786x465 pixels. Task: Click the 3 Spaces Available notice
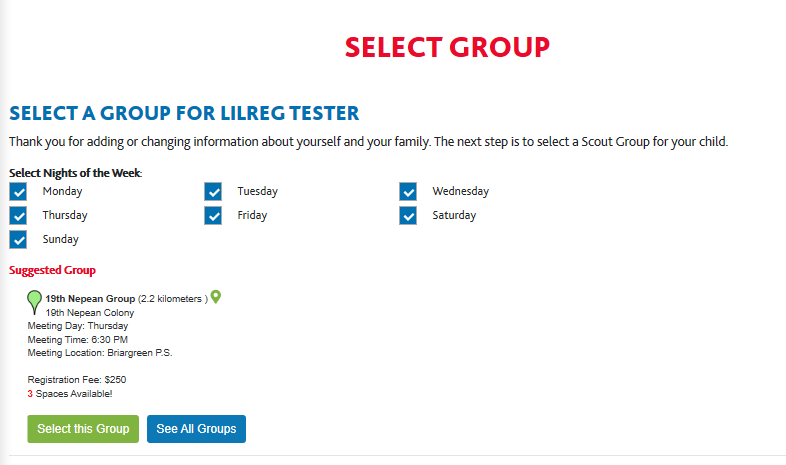click(x=70, y=394)
